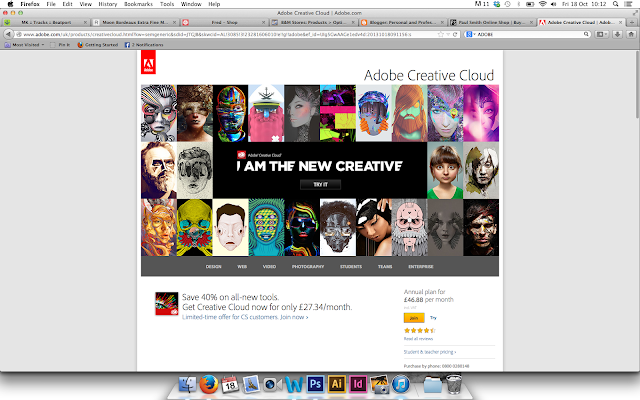Open the Trash in the Dock
This screenshot has width=640, height=400.
(454, 384)
